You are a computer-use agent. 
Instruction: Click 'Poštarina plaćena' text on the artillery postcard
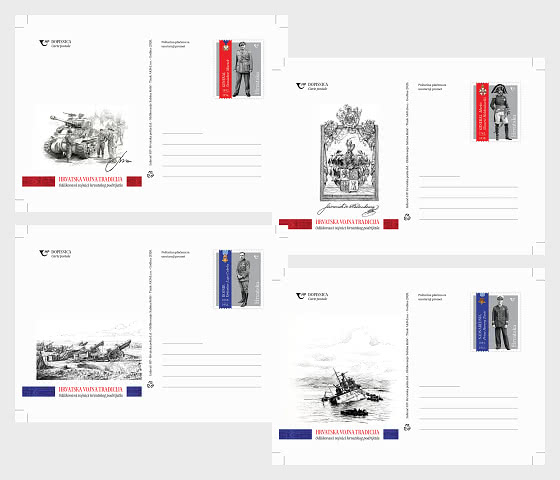[175, 252]
